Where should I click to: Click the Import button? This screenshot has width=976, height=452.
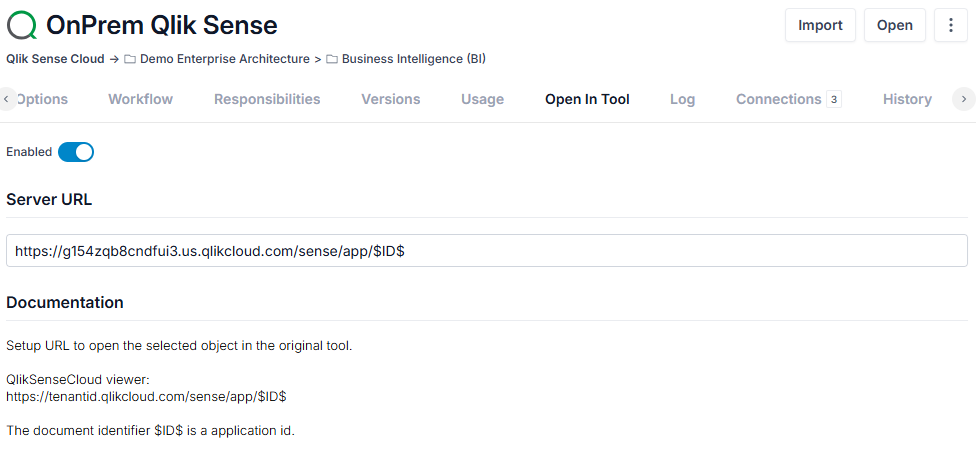(x=820, y=25)
